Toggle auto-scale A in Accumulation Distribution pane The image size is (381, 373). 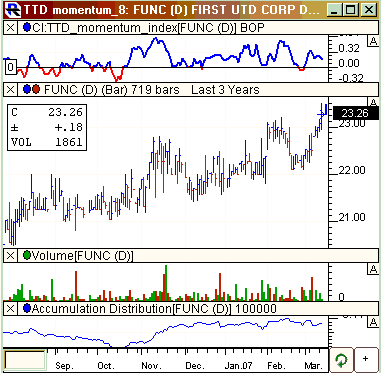coord(372,322)
